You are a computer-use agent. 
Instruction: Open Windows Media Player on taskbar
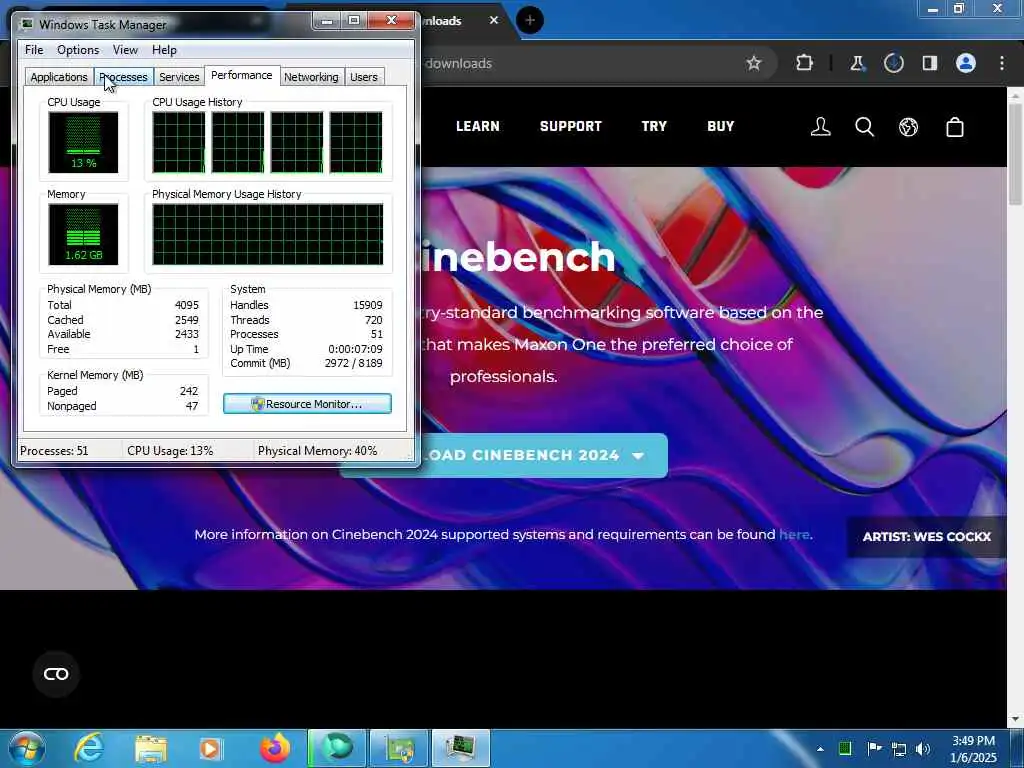click(x=210, y=748)
